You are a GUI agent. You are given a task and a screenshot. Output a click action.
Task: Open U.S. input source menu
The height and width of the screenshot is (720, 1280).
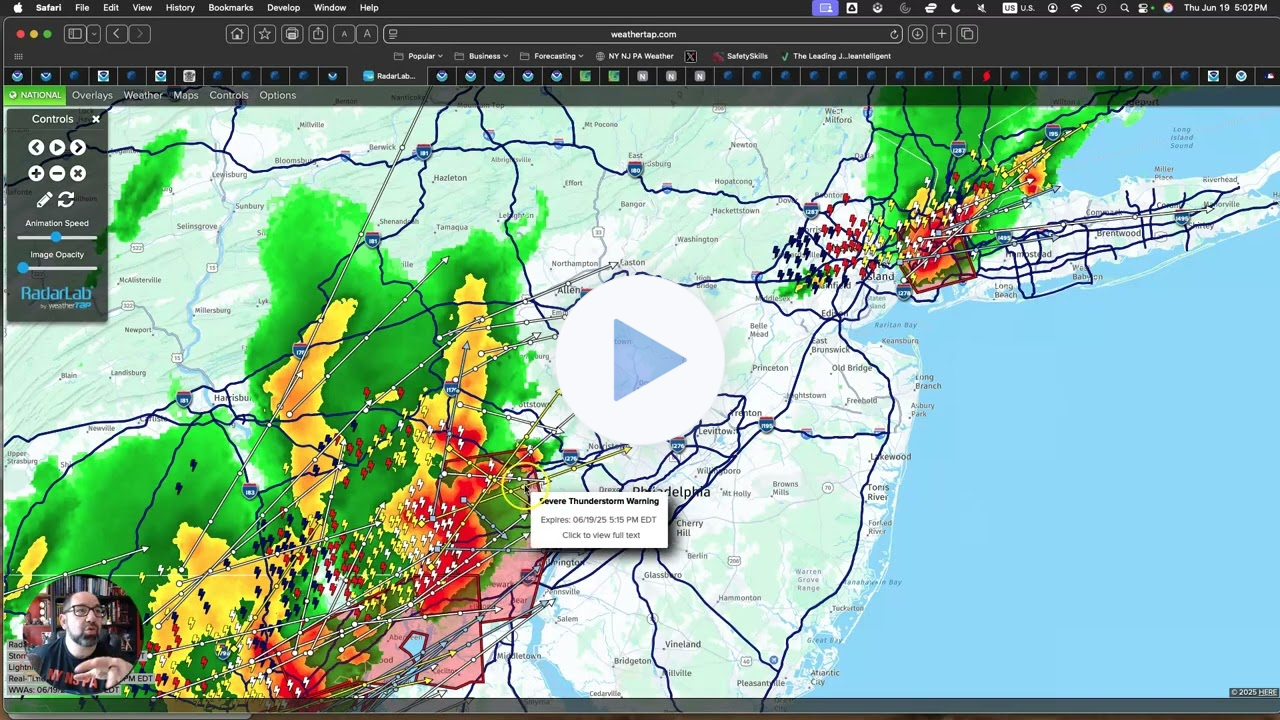click(x=1019, y=8)
